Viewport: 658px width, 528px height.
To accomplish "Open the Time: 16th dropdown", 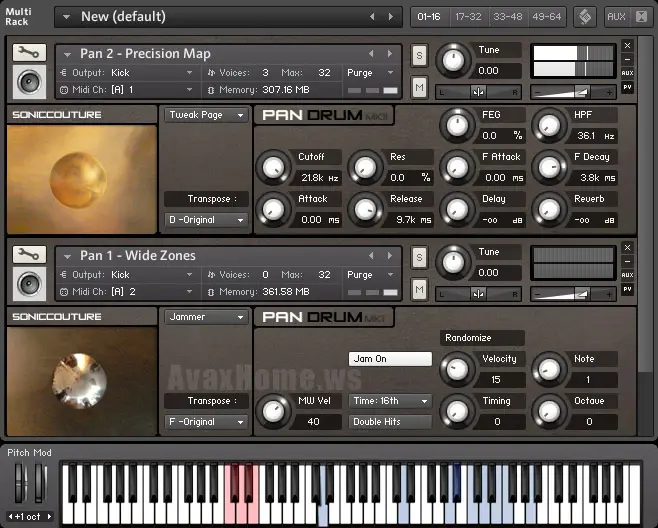I will tap(390, 401).
